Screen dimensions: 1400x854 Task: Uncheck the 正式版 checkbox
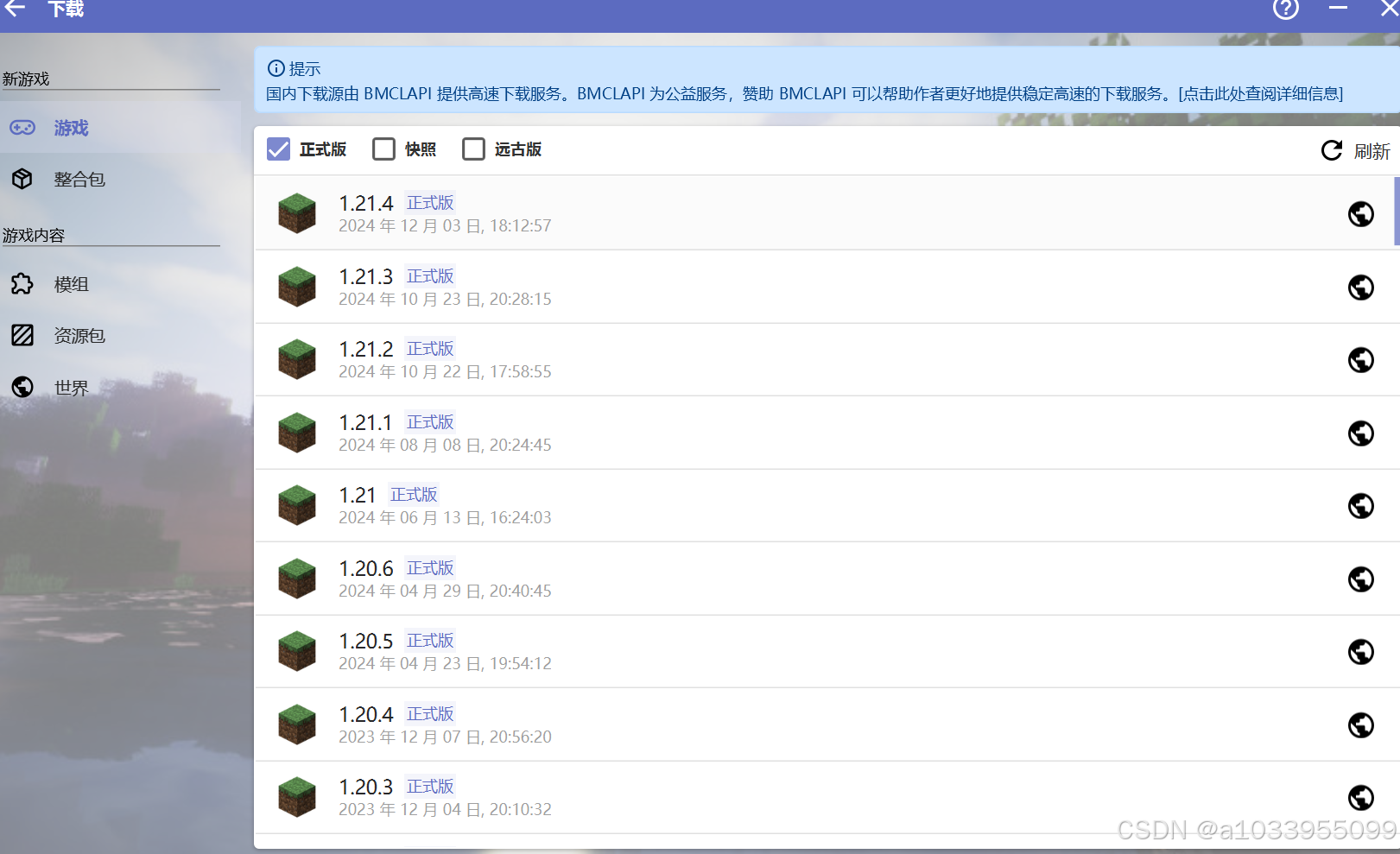278,149
